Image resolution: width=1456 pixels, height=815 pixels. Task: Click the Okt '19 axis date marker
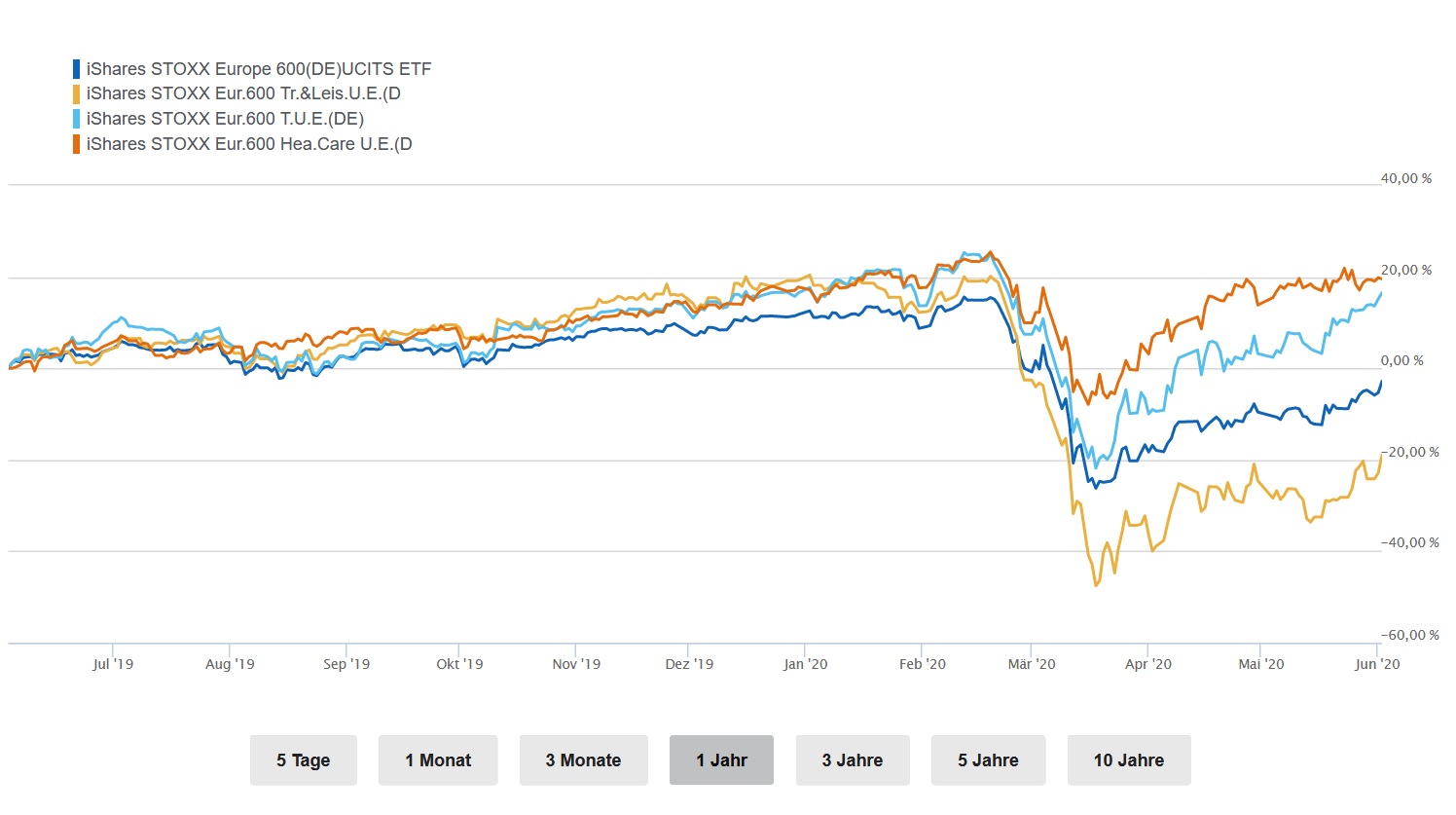click(x=459, y=664)
